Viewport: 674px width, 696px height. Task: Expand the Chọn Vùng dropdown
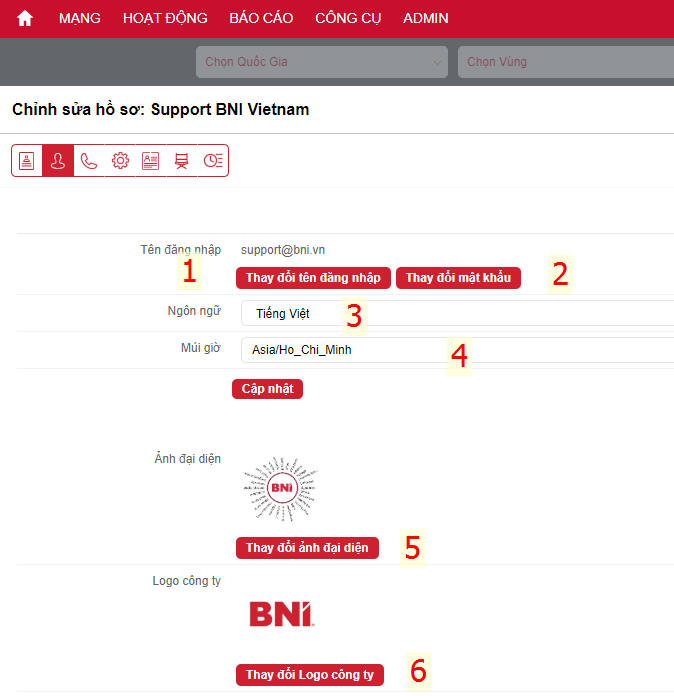coord(566,62)
